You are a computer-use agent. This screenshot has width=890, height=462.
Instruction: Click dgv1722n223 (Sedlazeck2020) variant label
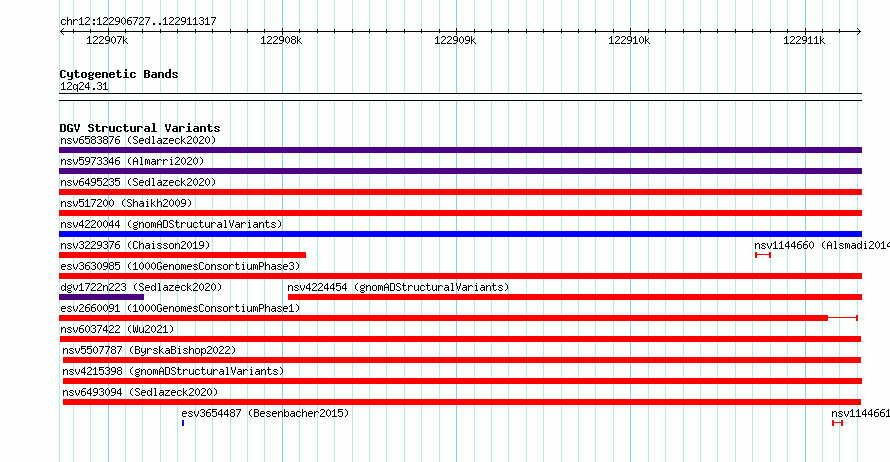141,287
